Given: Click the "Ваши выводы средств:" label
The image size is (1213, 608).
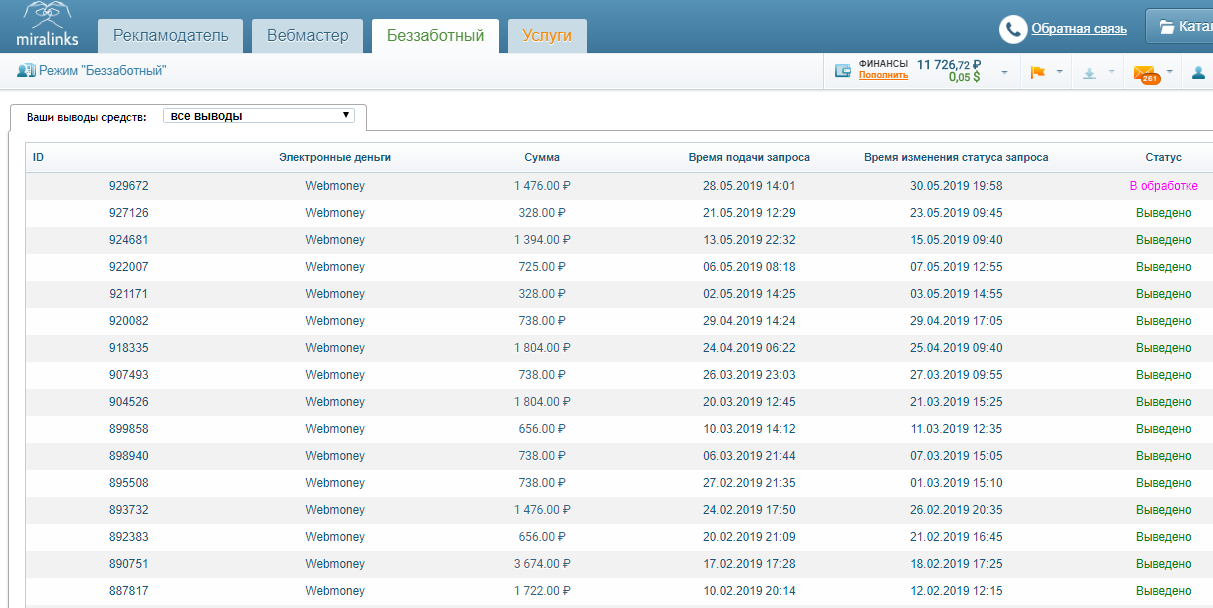Looking at the screenshot, I should pyautogui.click(x=87, y=117).
